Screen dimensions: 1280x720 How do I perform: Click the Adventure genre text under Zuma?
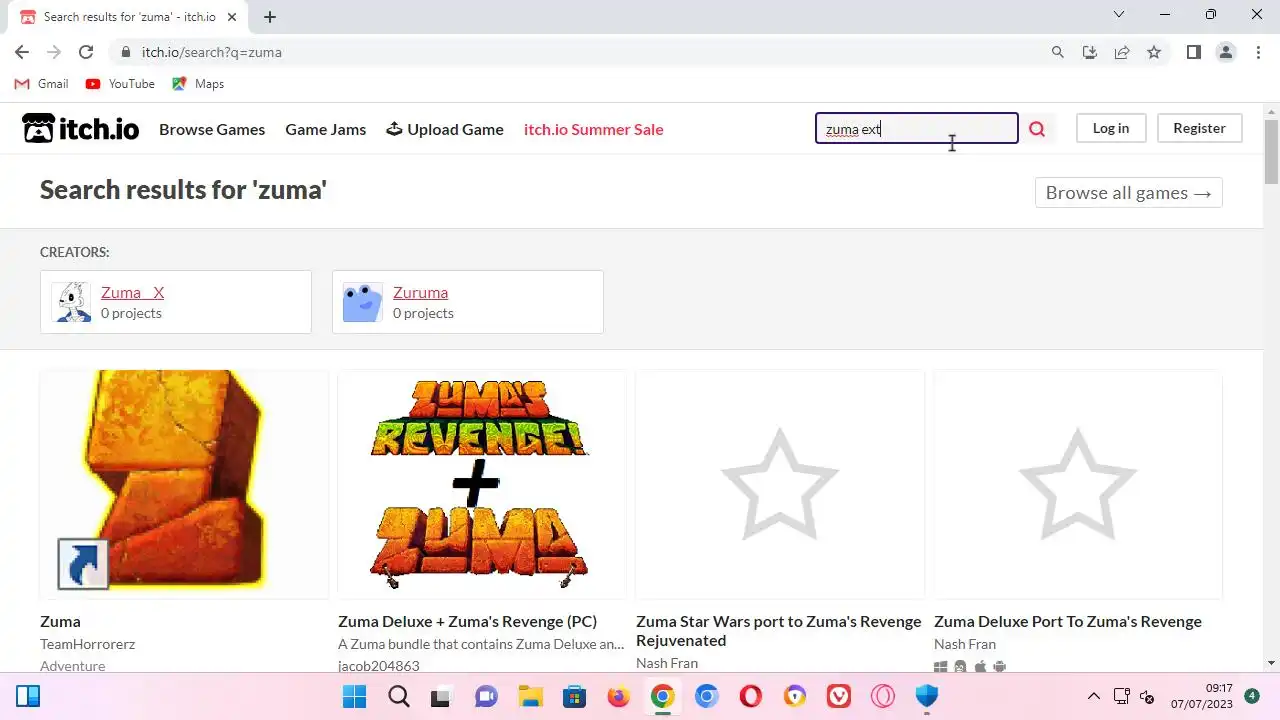(x=72, y=666)
